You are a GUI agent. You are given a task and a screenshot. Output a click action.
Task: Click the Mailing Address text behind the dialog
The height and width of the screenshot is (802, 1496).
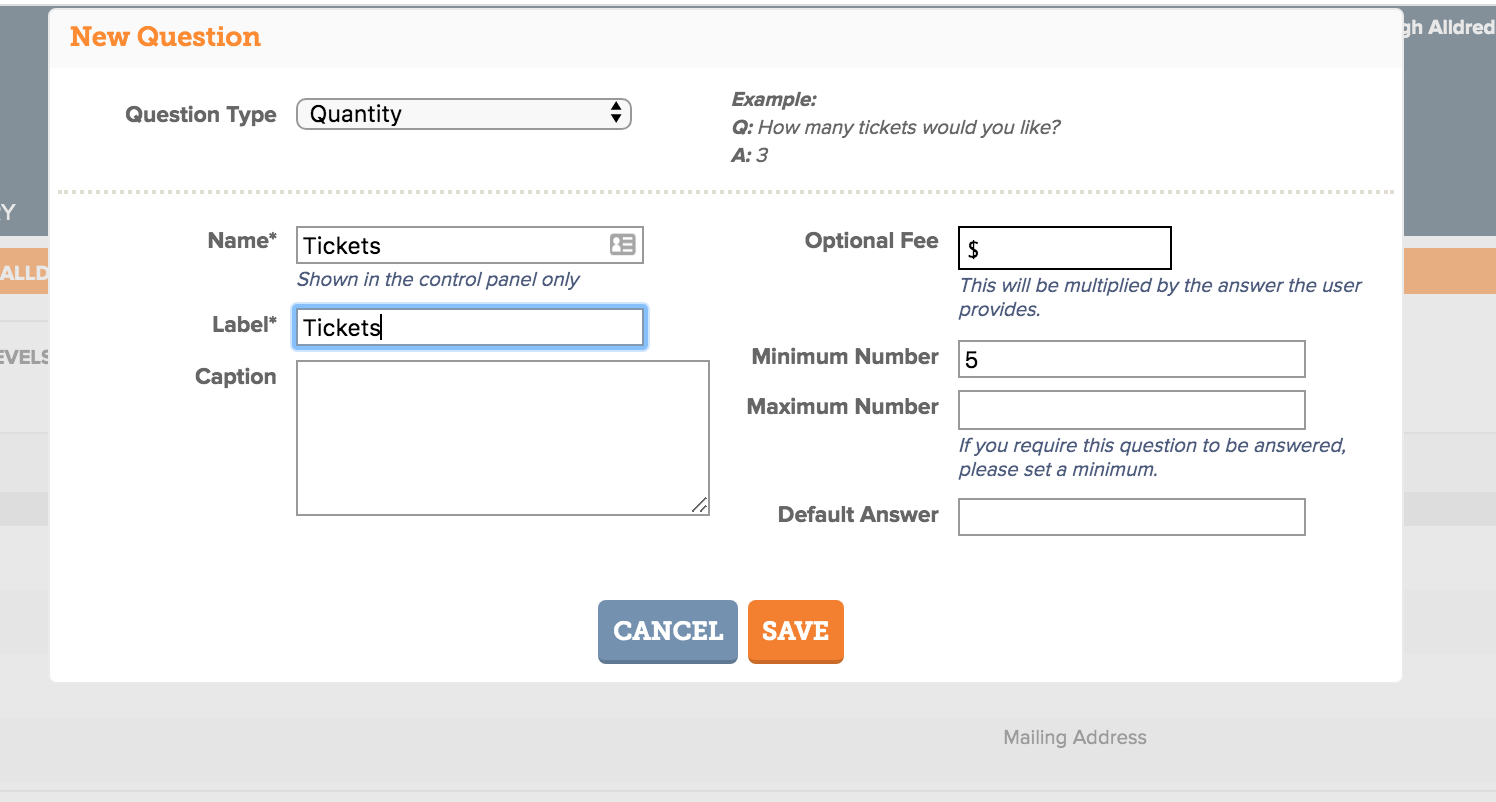[1075, 738]
